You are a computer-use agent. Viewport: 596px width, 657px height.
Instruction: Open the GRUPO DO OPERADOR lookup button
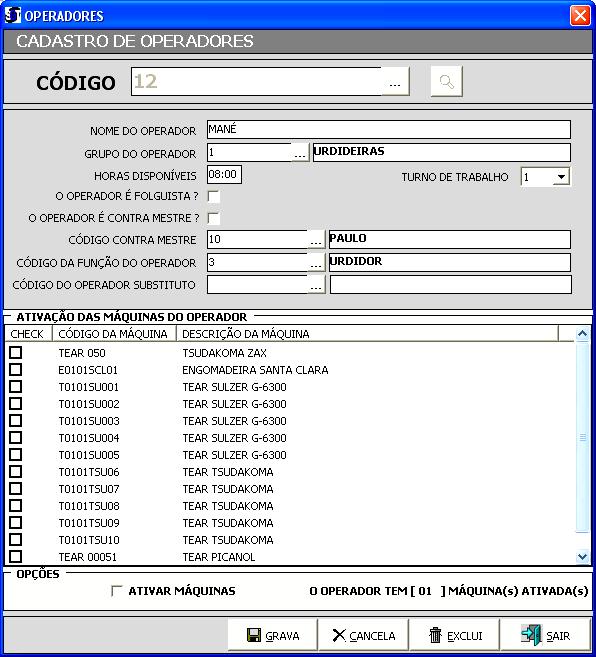[x=300, y=153]
